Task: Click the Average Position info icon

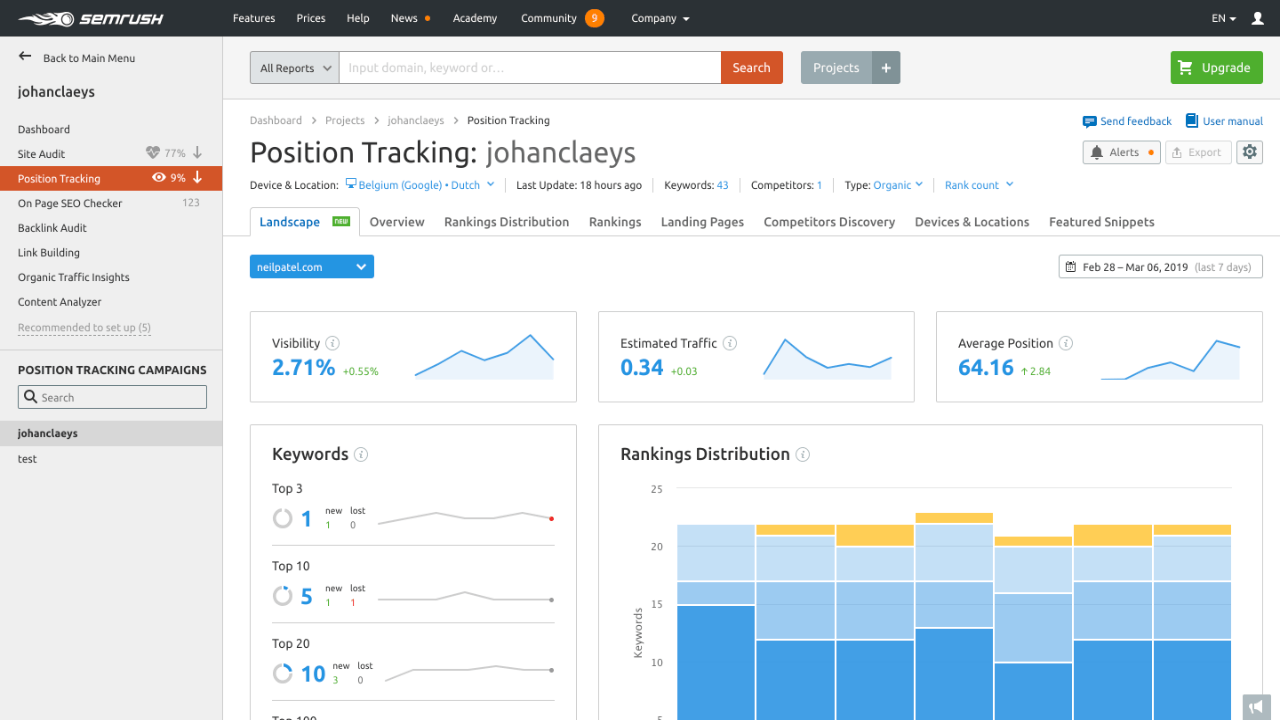Action: [1066, 343]
